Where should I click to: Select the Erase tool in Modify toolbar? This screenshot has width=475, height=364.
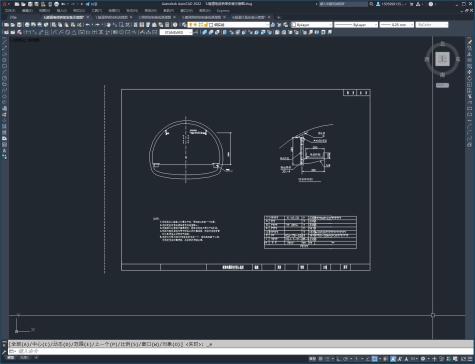coord(469,42)
